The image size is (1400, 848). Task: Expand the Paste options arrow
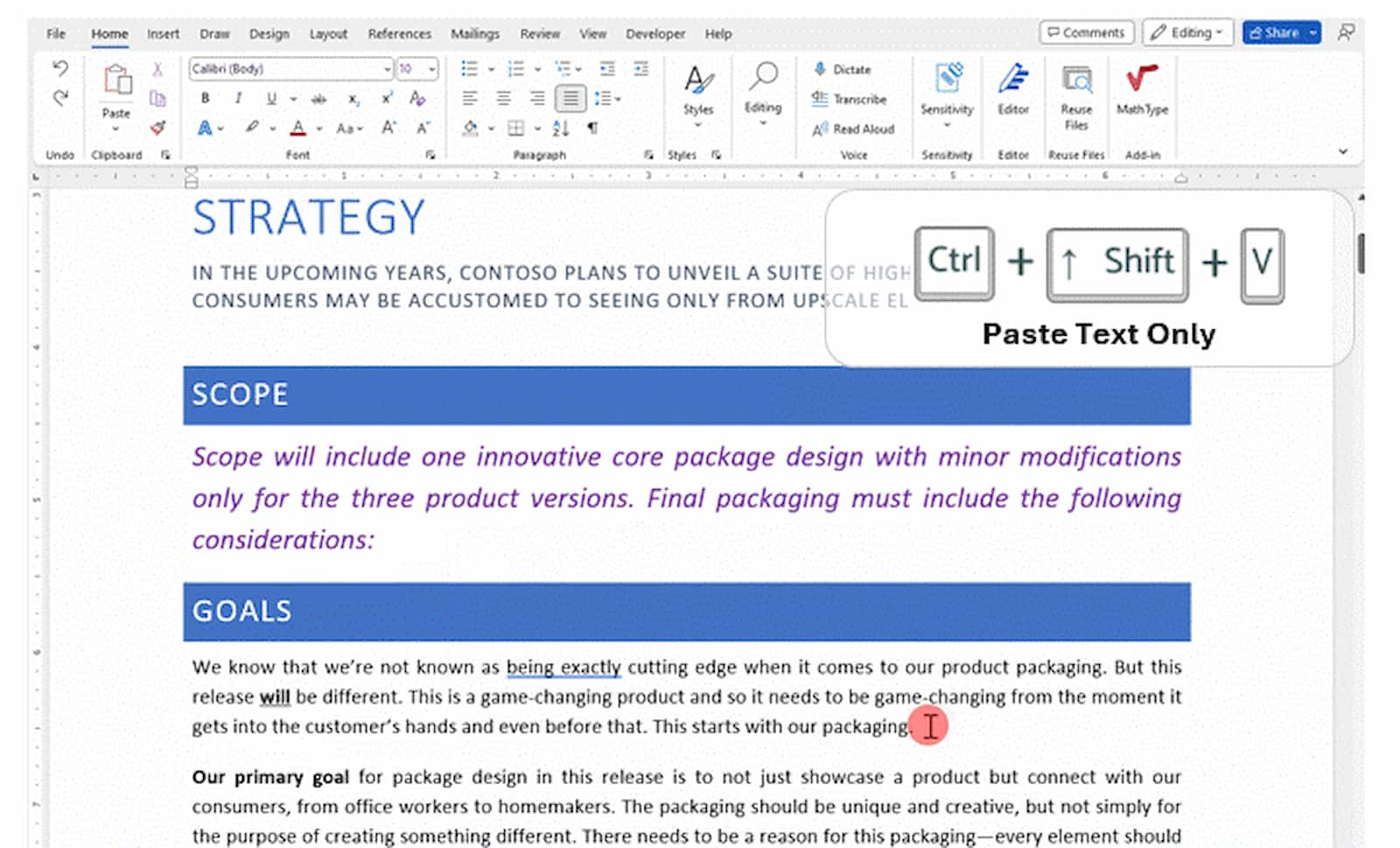point(115,129)
